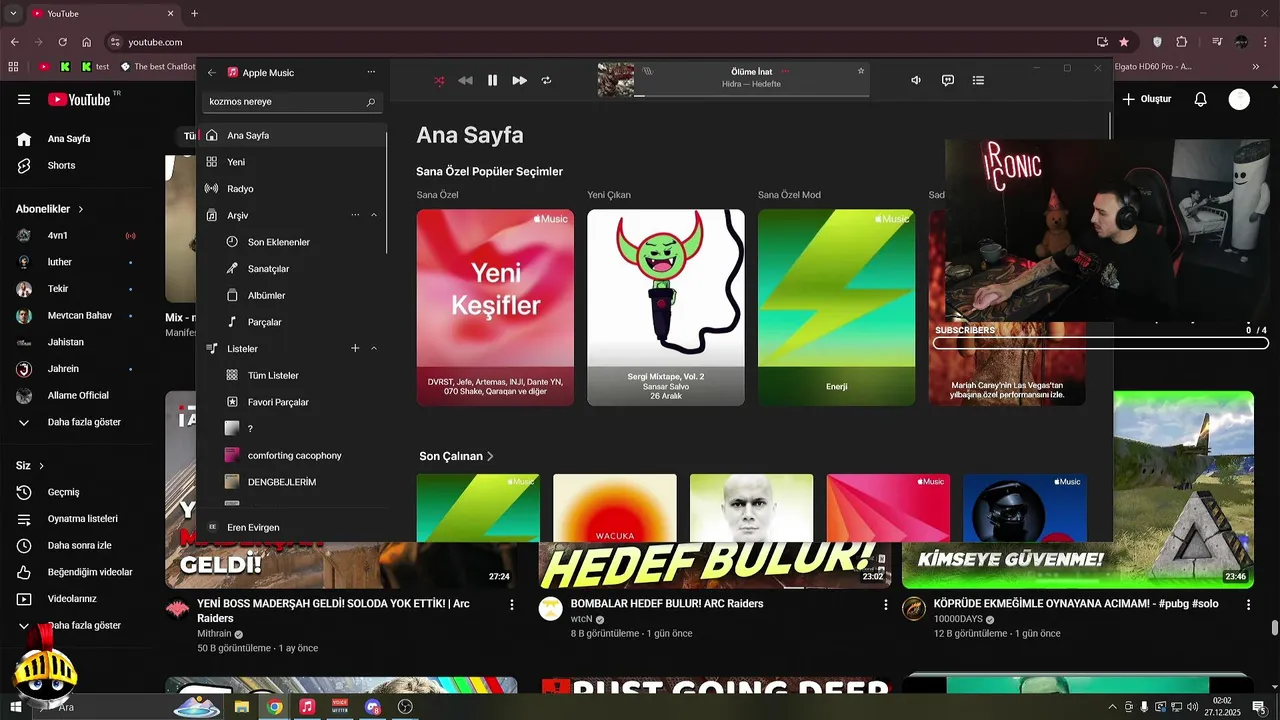
Task: Open the Yeni Keşifler playlist card
Action: (495, 307)
